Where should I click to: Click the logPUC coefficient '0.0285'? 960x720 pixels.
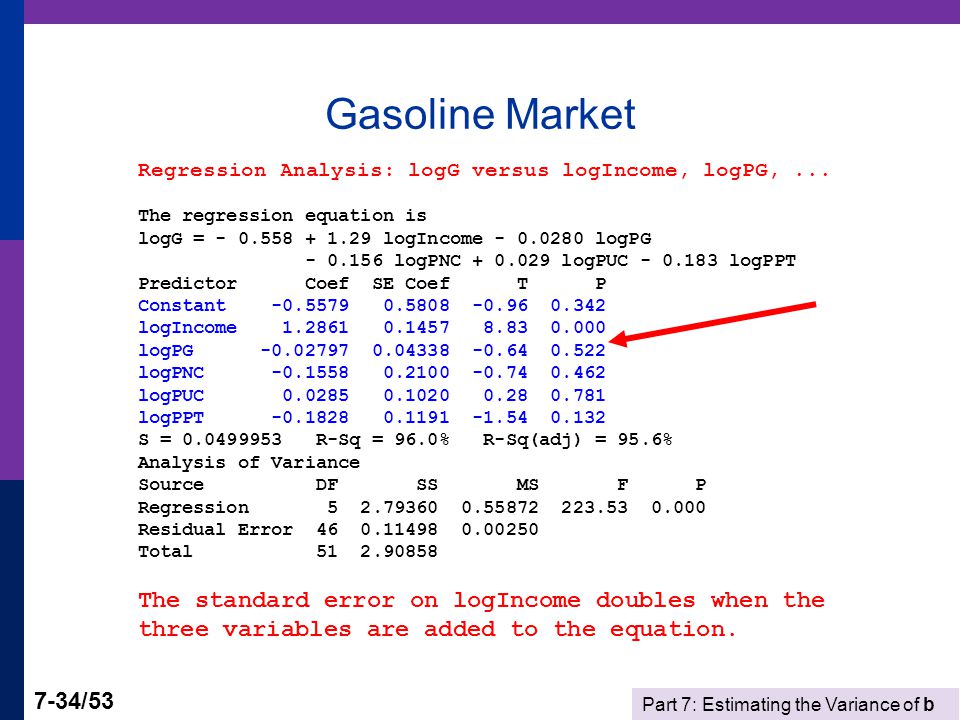315,395
